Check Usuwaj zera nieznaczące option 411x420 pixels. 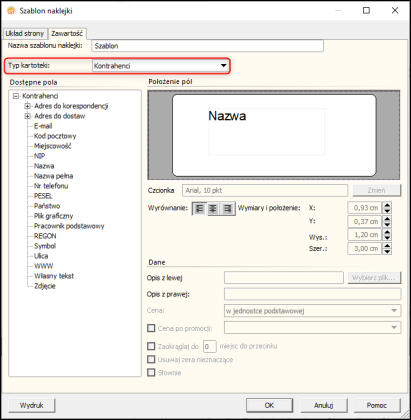[151, 359]
